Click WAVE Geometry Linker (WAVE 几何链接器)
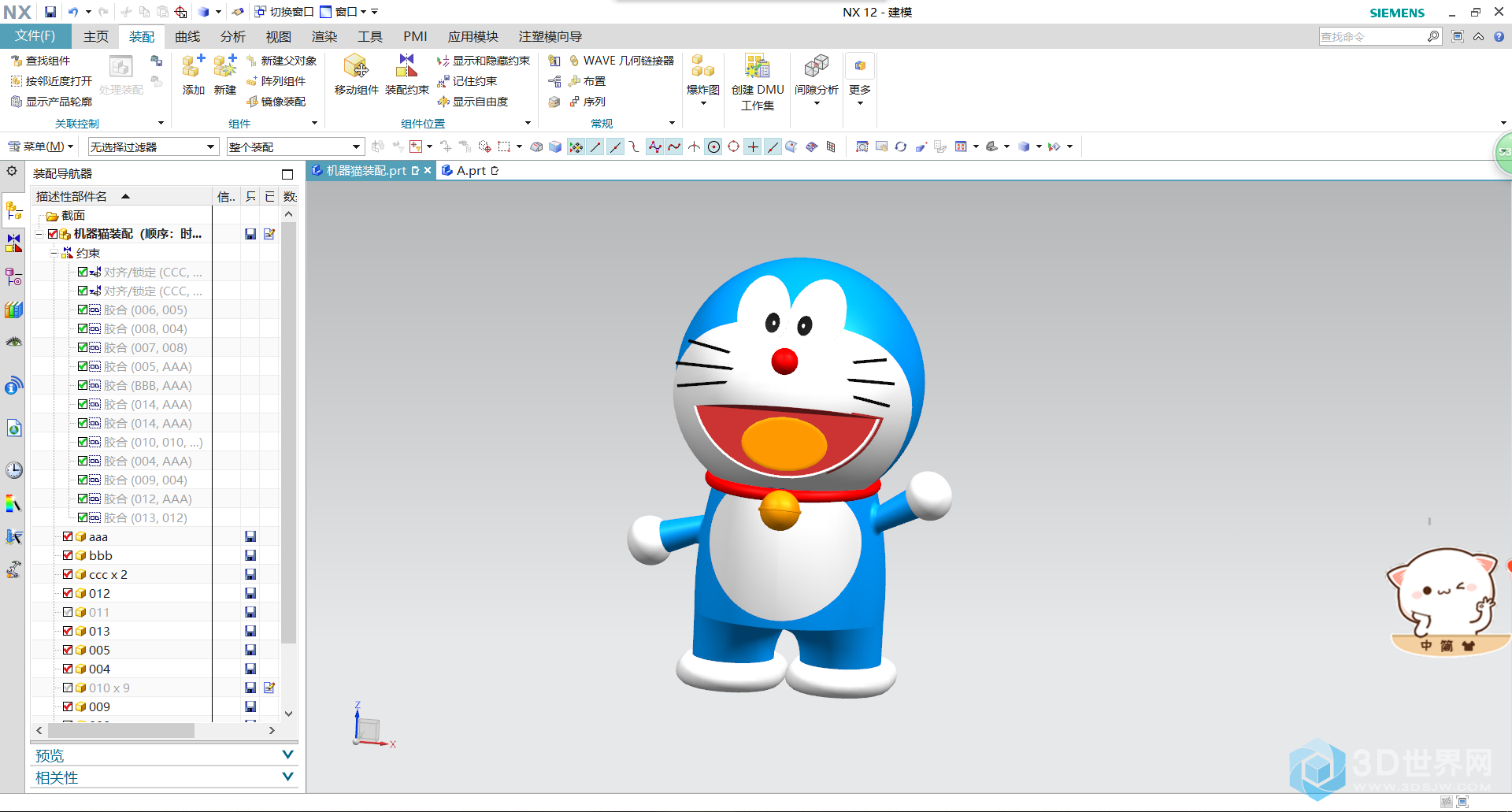This screenshot has width=1512, height=812. [x=621, y=61]
